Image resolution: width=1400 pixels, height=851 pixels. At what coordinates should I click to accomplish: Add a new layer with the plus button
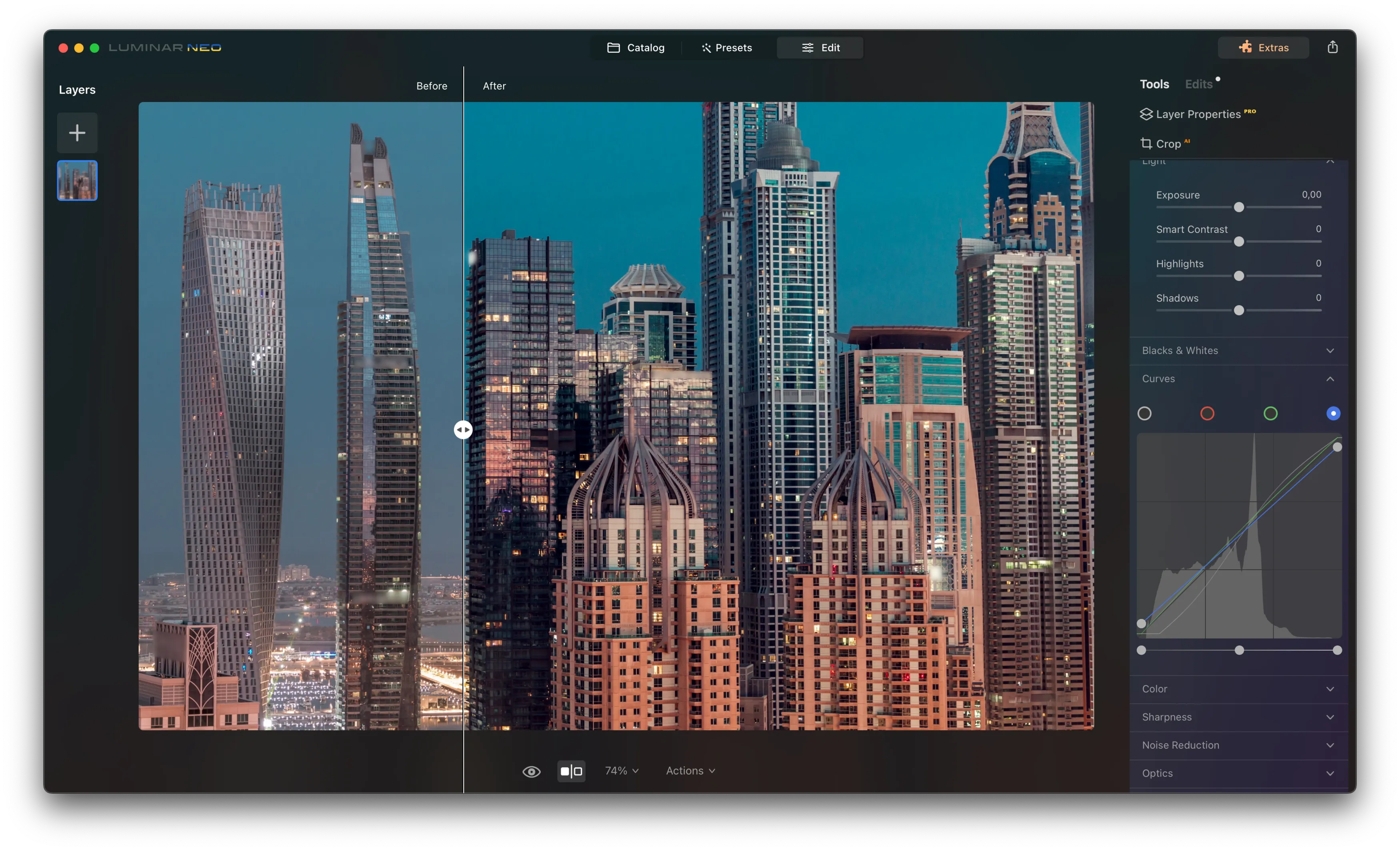tap(77, 132)
